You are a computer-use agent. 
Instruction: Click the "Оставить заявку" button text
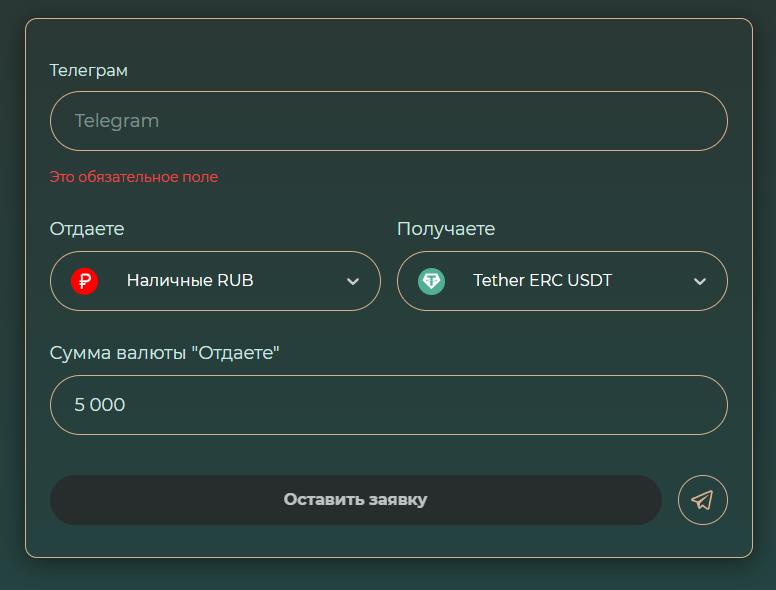pos(355,500)
